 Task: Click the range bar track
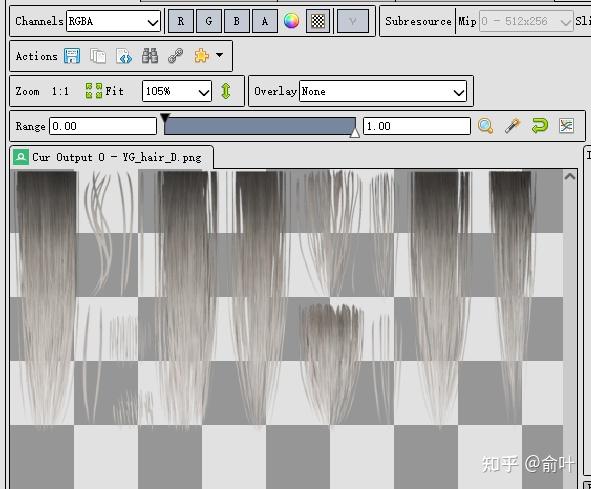point(260,126)
